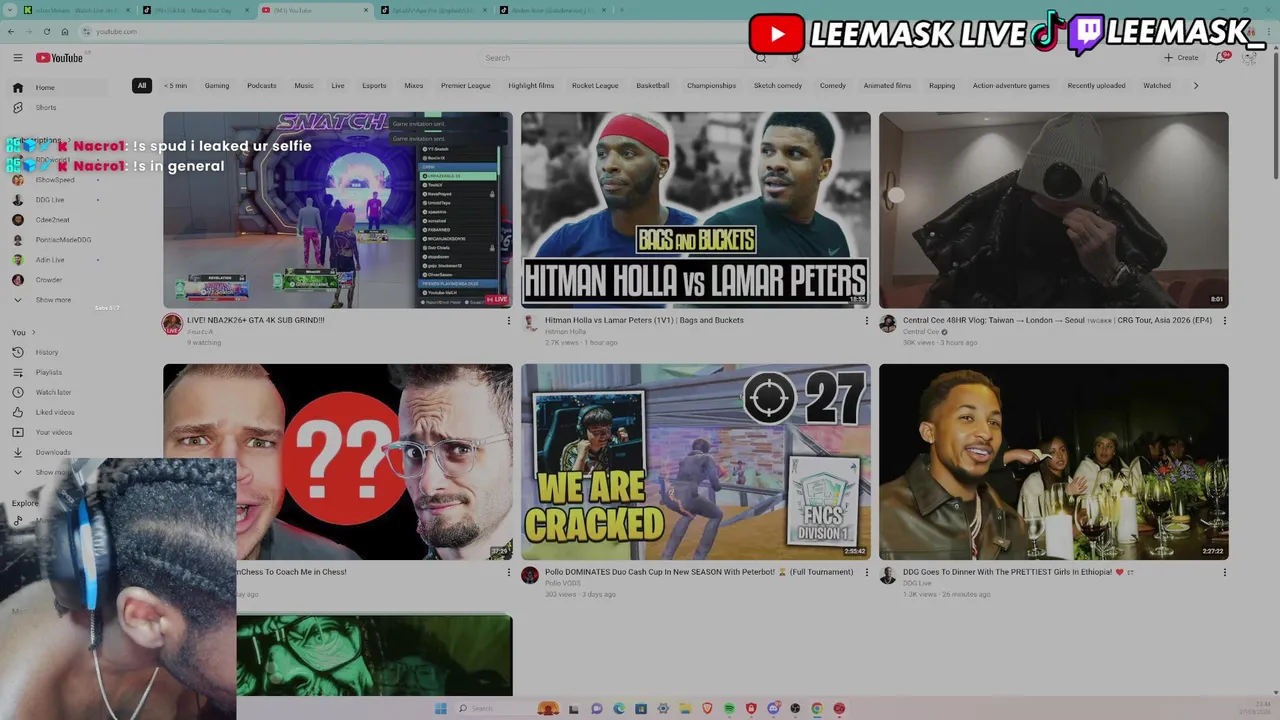Open more options for Pollo Cash Cup video
Screen dimensions: 1280x720
(x=866, y=573)
